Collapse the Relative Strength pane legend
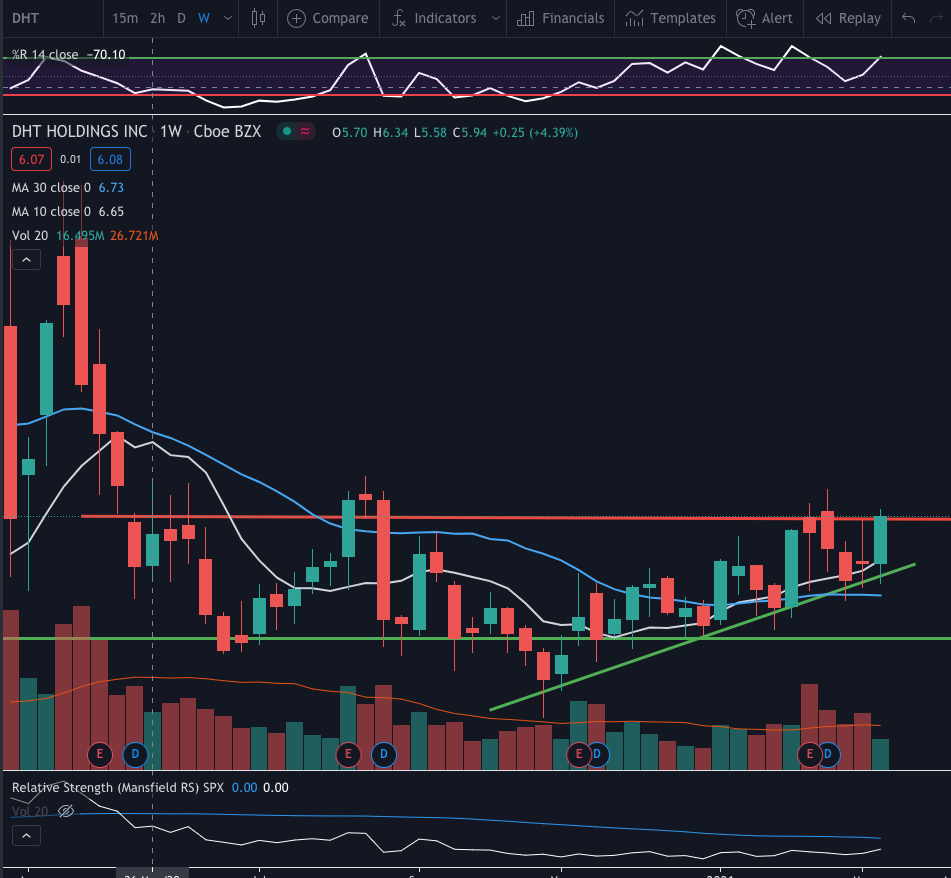951x878 pixels. (26, 836)
